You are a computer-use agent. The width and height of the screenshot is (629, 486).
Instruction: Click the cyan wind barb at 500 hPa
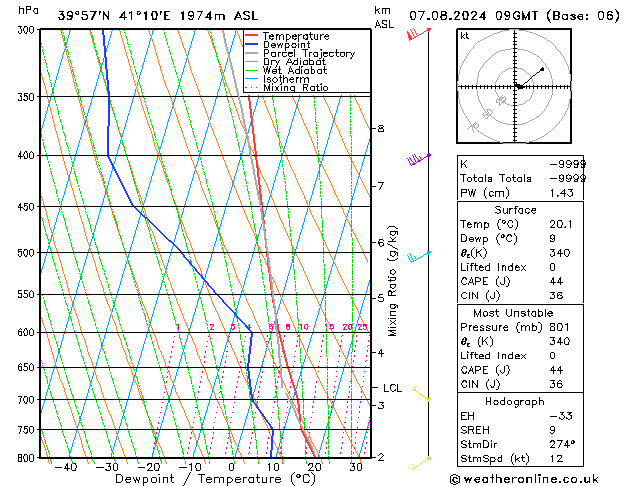coord(419,257)
